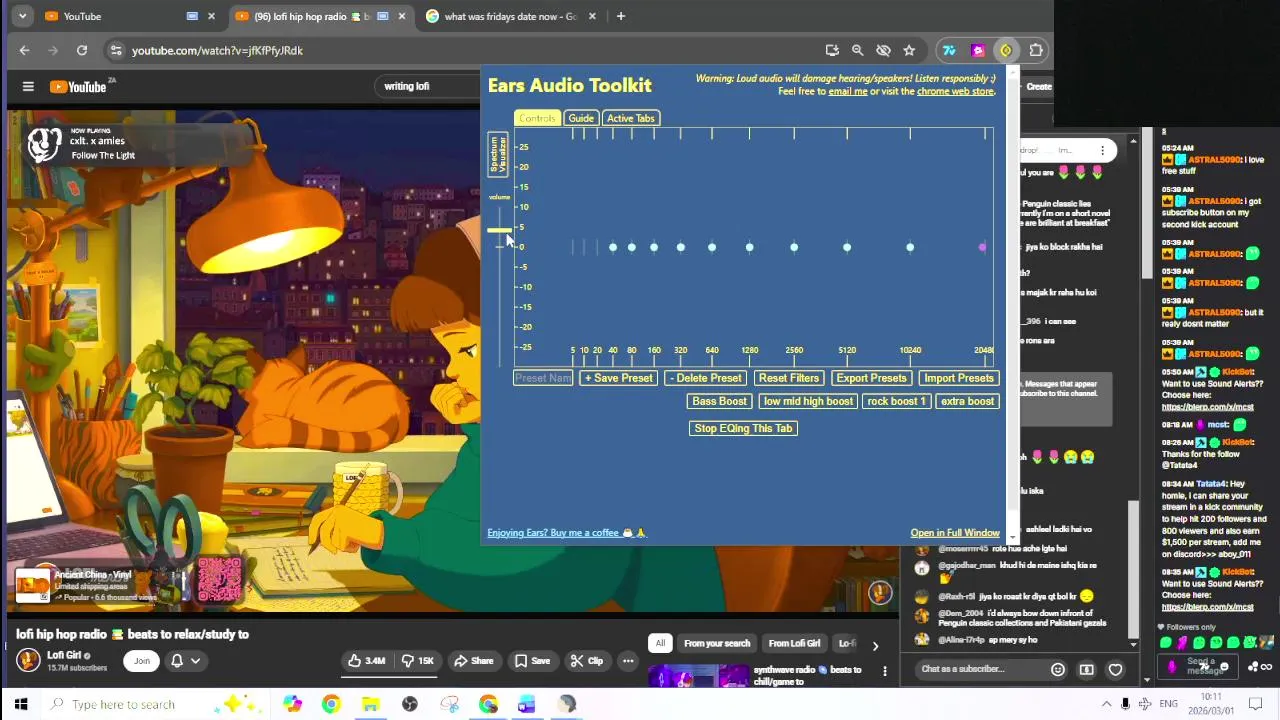Click the crossed-out eye icon in address bar
Image resolution: width=1280 pixels, height=720 pixels.
click(x=883, y=50)
